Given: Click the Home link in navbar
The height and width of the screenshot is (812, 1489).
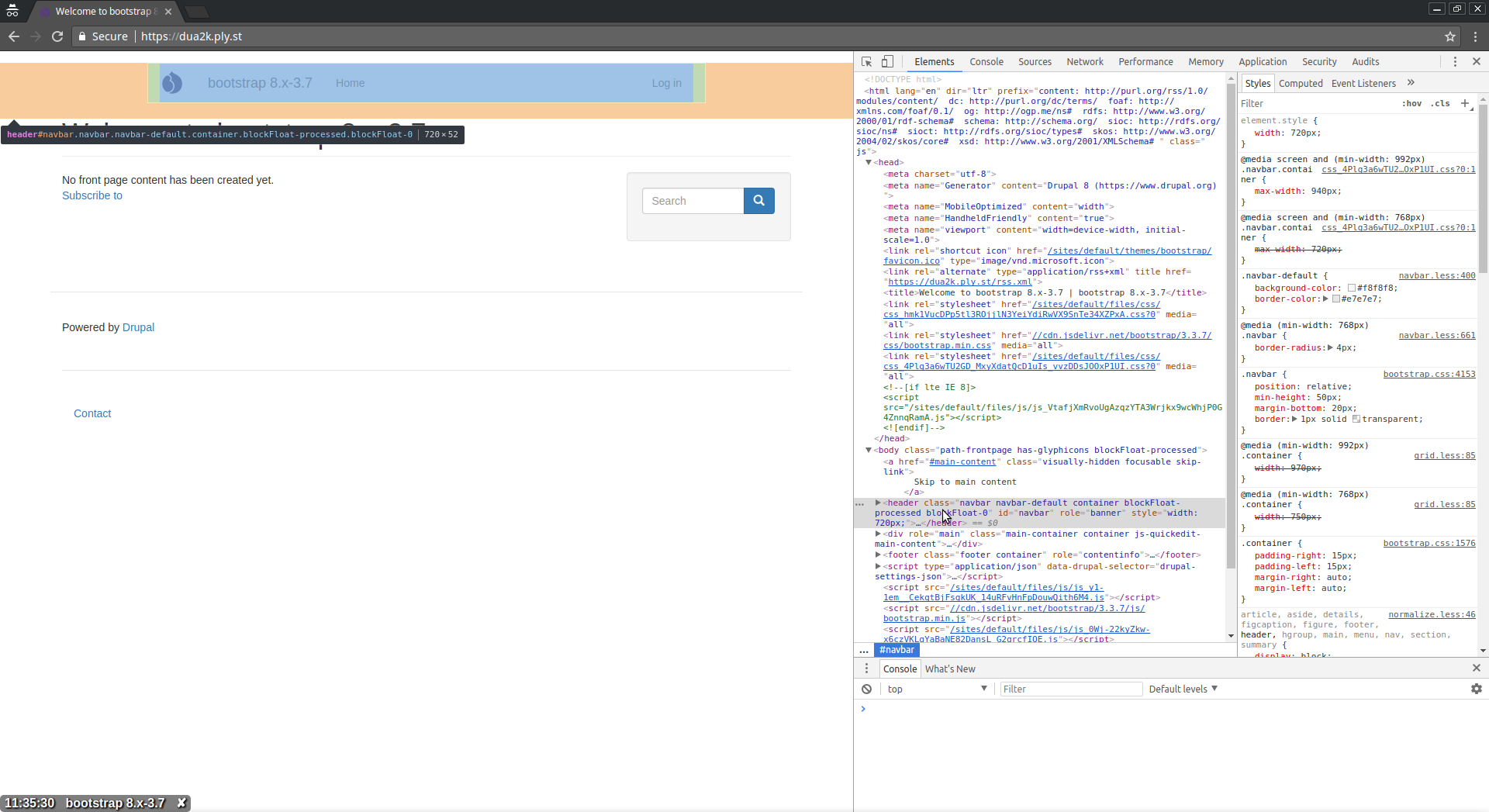Looking at the screenshot, I should click(350, 83).
